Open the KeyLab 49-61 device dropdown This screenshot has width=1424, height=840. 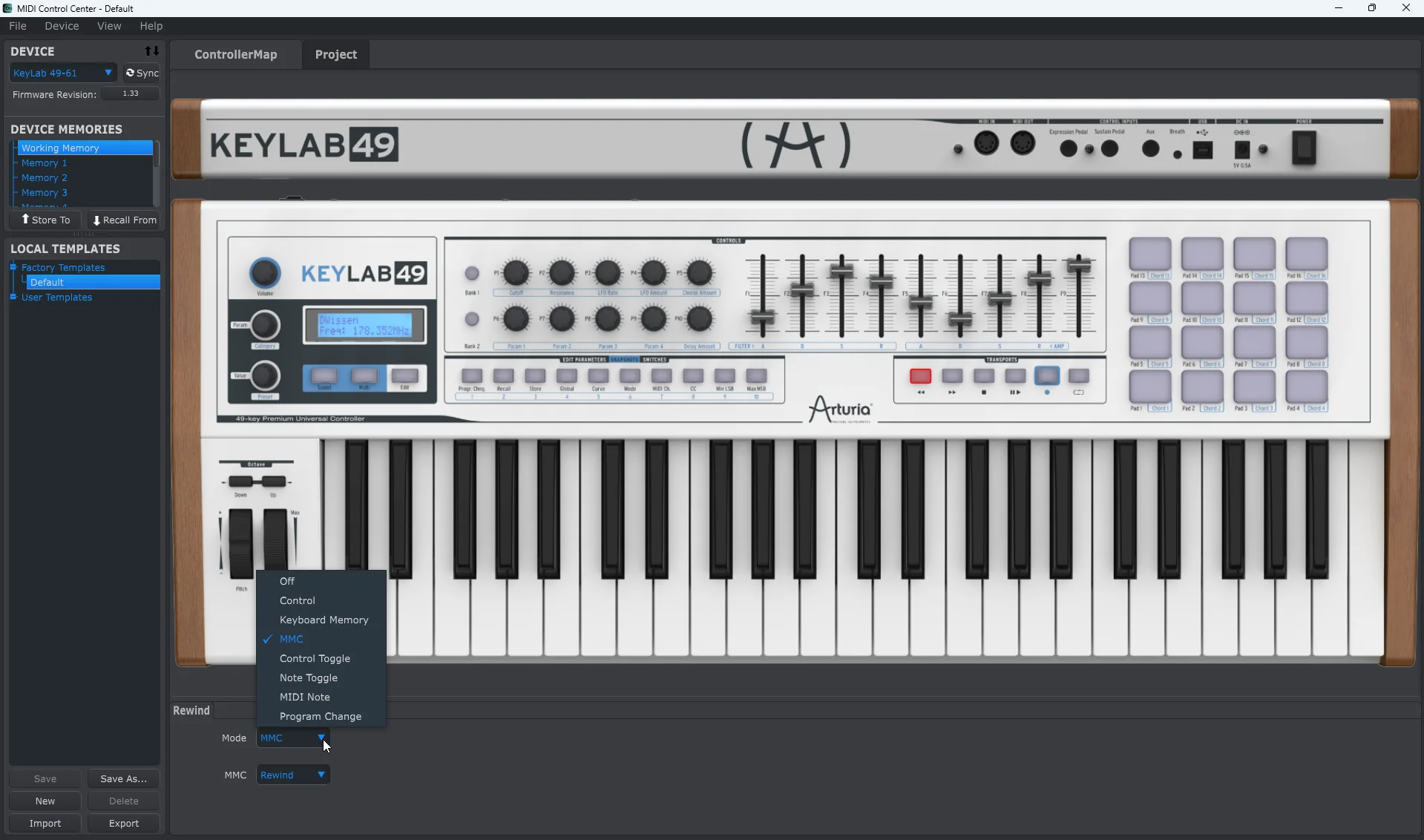tap(63, 73)
